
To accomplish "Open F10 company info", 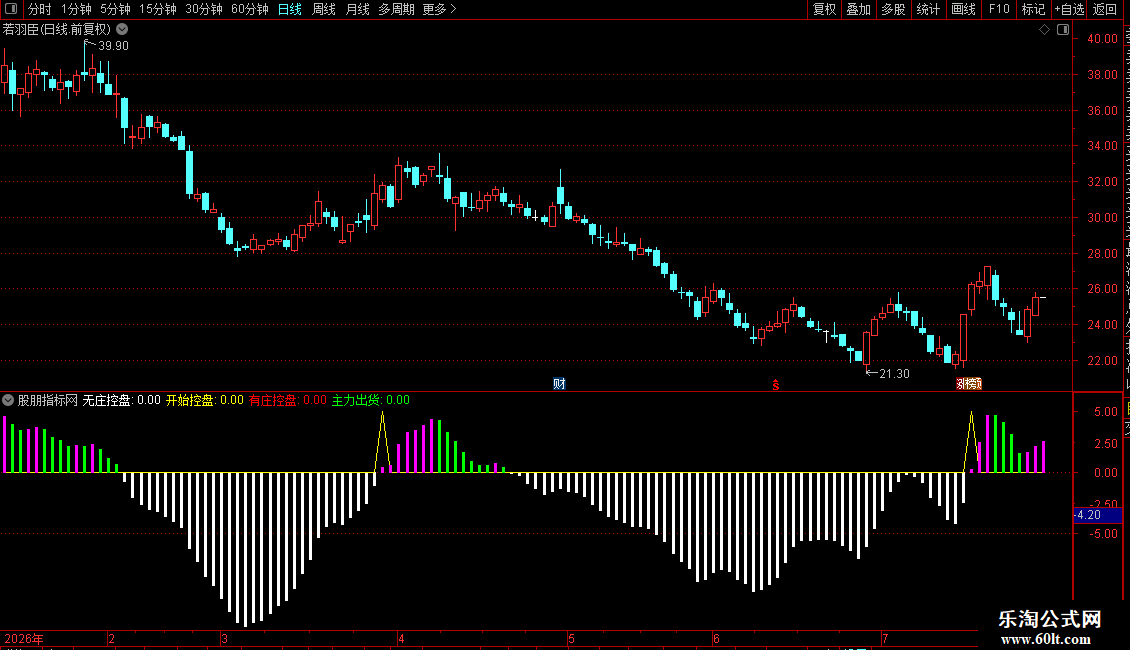I will coord(999,9).
